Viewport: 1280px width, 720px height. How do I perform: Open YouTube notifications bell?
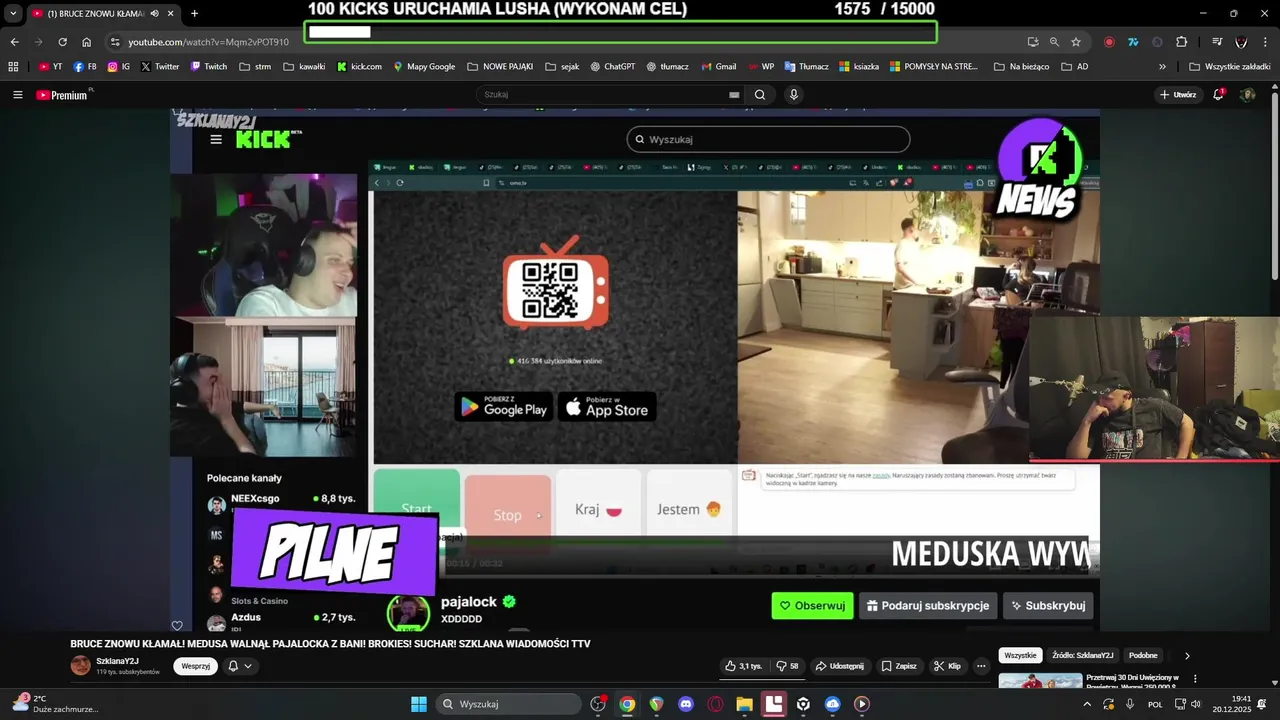tap(1218, 95)
